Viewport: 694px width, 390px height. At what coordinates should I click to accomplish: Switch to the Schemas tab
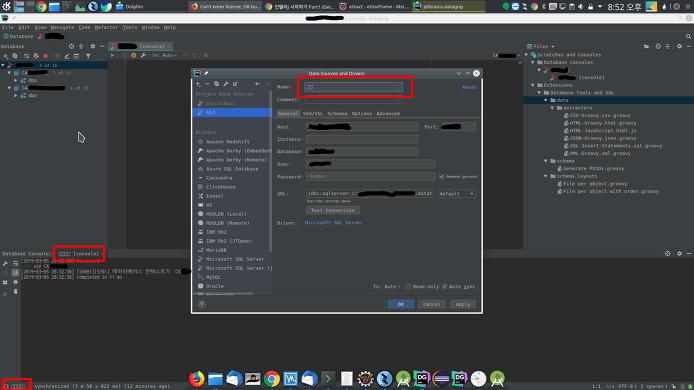(x=337, y=114)
